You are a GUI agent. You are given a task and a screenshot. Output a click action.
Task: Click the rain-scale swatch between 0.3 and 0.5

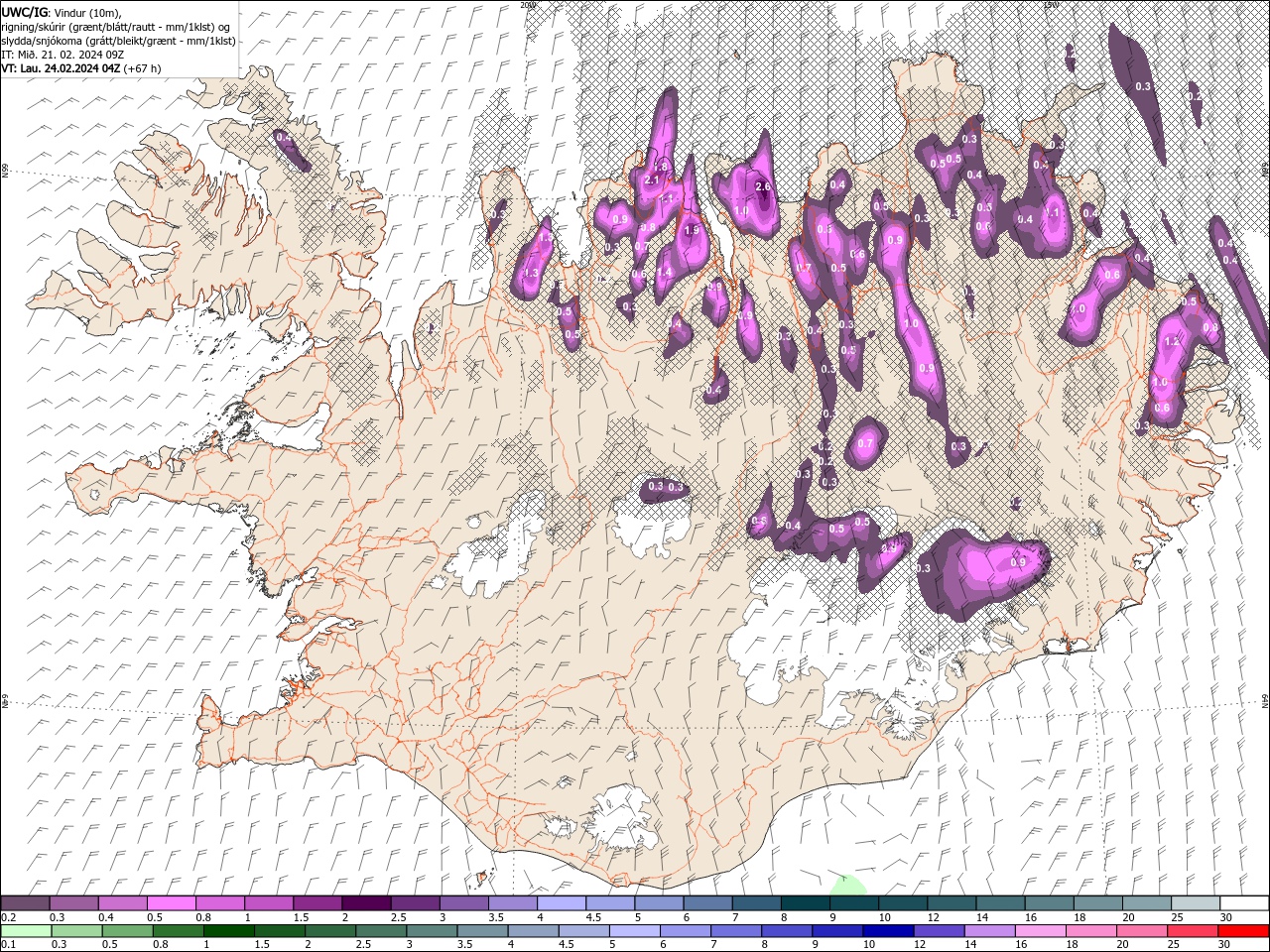pyautogui.click(x=76, y=931)
